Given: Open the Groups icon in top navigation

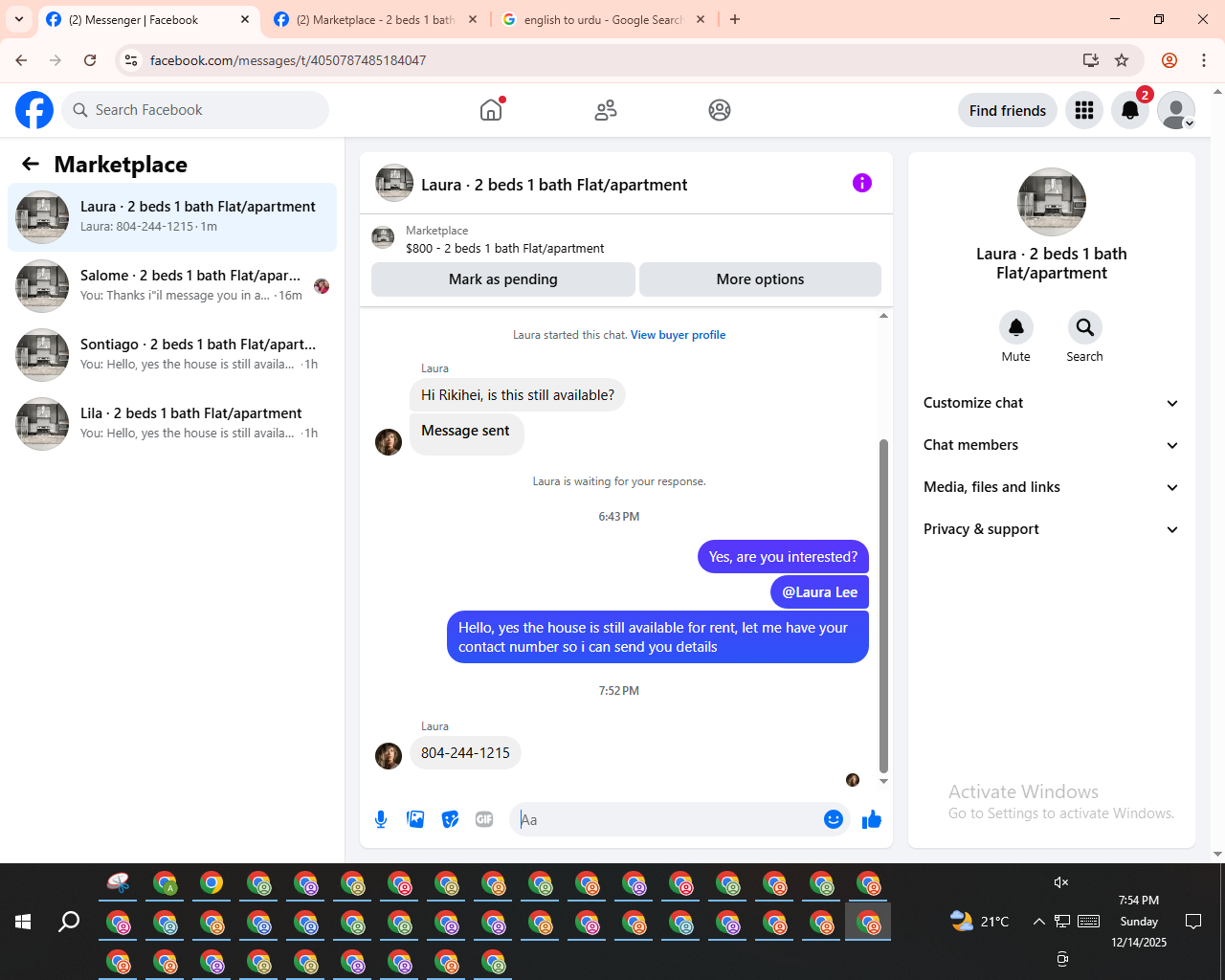Looking at the screenshot, I should coord(720,110).
